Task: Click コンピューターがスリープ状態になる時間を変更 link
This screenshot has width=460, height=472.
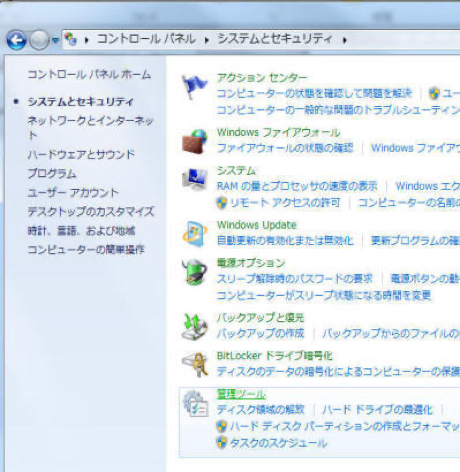Action: [324, 295]
